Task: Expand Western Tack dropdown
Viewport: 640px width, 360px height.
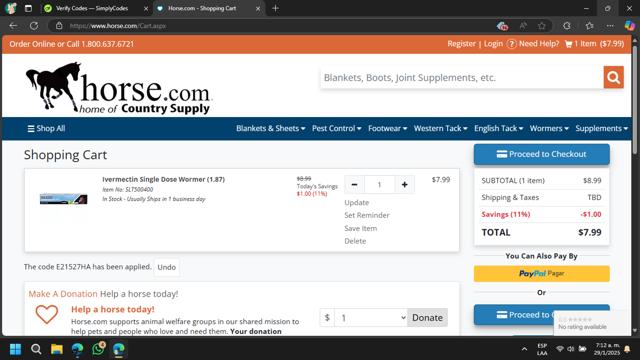Action: 440,129
